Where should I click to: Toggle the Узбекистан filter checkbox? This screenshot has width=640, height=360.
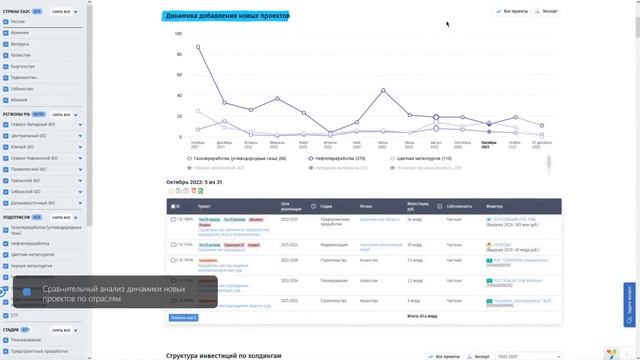(6, 89)
